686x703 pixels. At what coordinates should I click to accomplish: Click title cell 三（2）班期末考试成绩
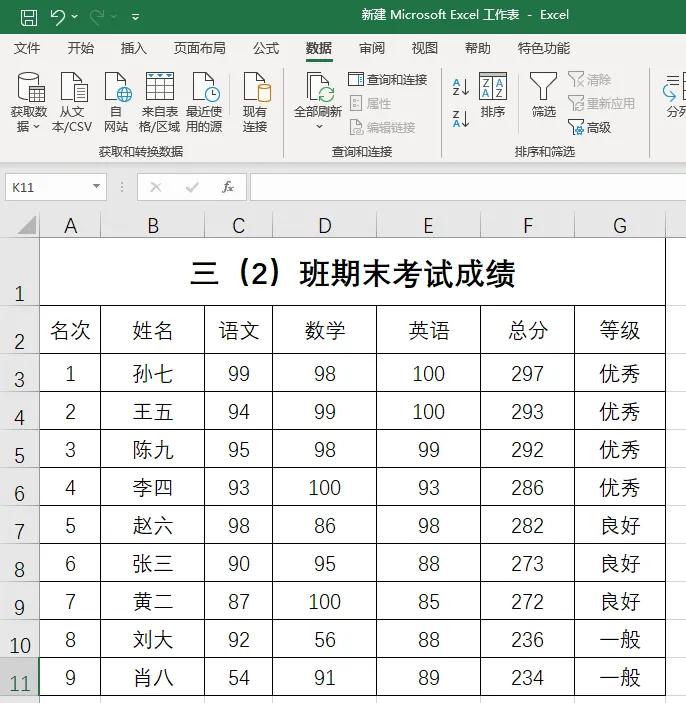pyautogui.click(x=352, y=272)
